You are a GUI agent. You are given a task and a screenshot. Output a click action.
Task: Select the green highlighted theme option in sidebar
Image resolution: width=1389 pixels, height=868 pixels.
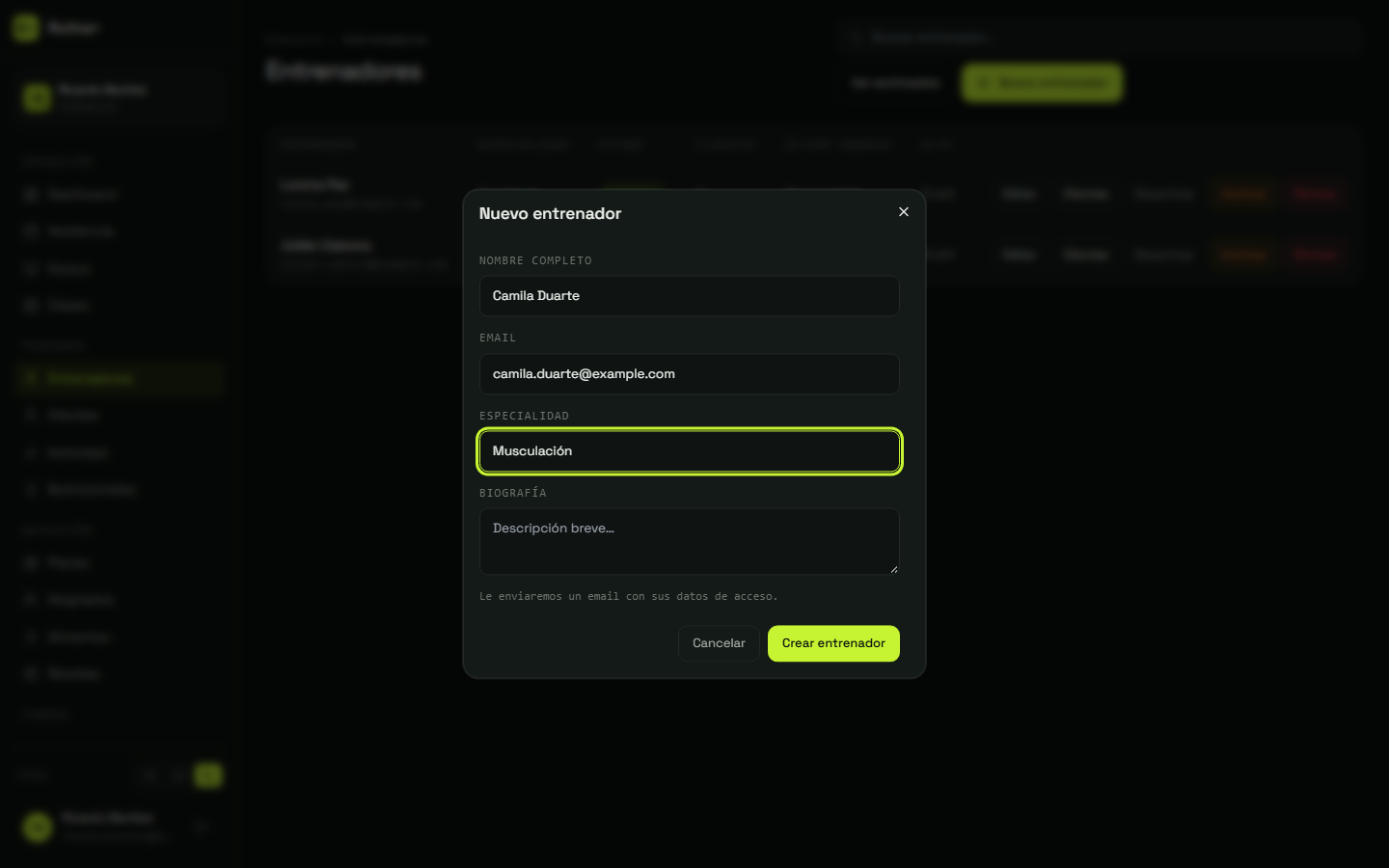point(207,774)
